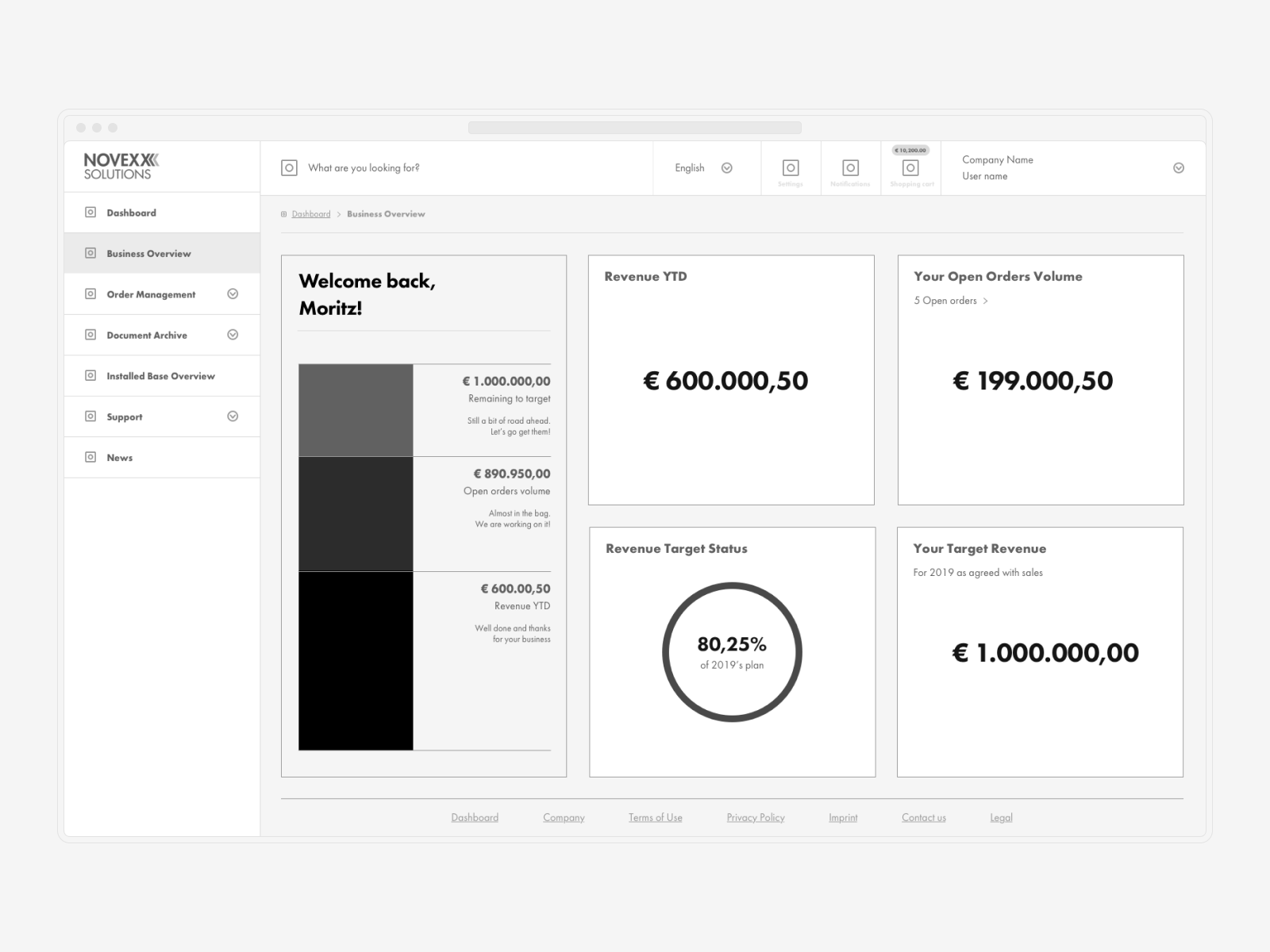Image resolution: width=1270 pixels, height=952 pixels.
Task: Click the € 199.000,50 open orders value
Action: click(x=1033, y=381)
